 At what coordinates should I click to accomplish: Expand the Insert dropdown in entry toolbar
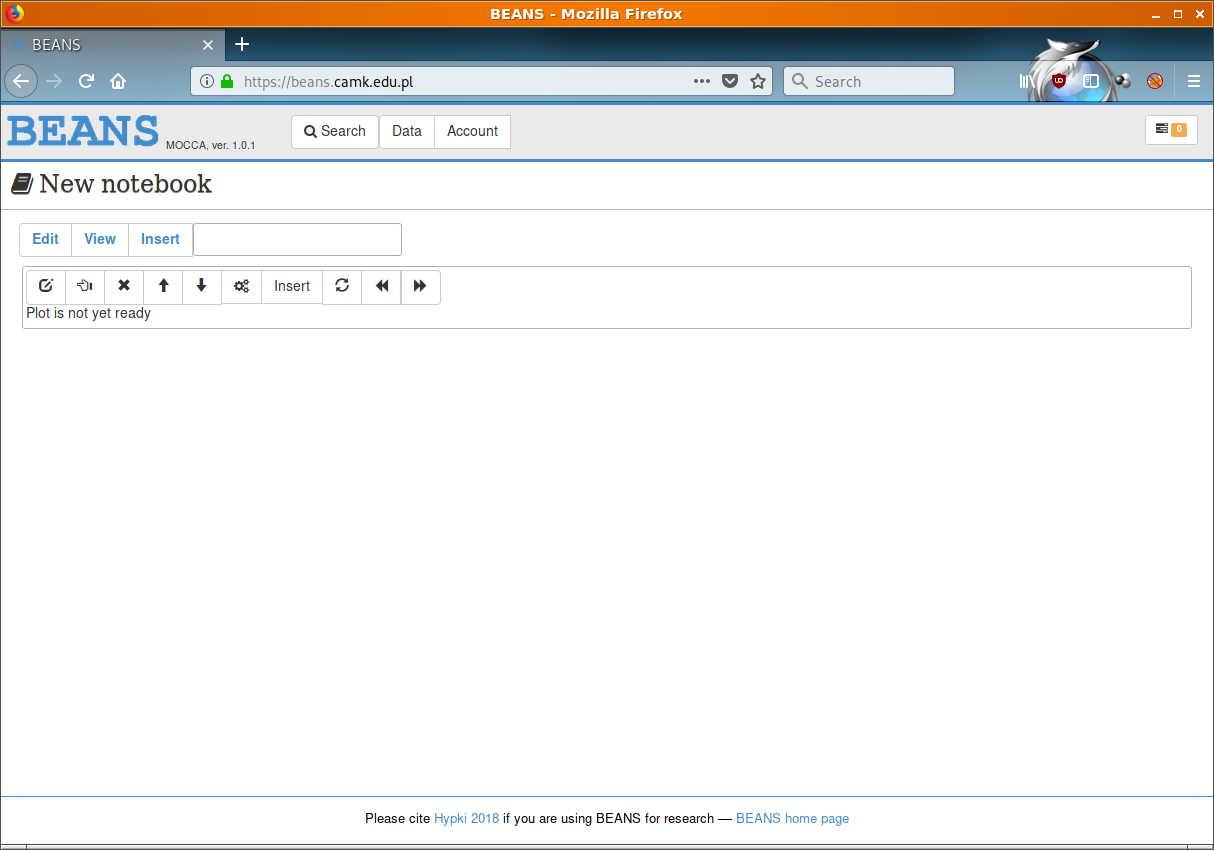(292, 286)
